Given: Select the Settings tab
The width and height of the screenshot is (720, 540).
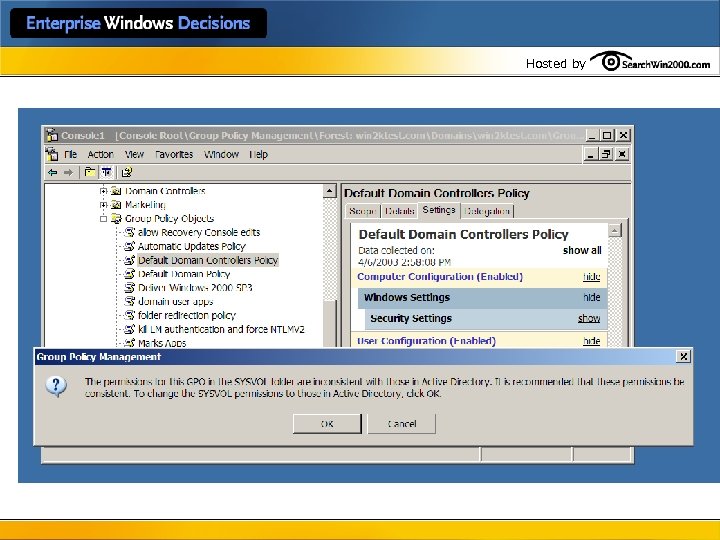Looking at the screenshot, I should click(x=439, y=210).
